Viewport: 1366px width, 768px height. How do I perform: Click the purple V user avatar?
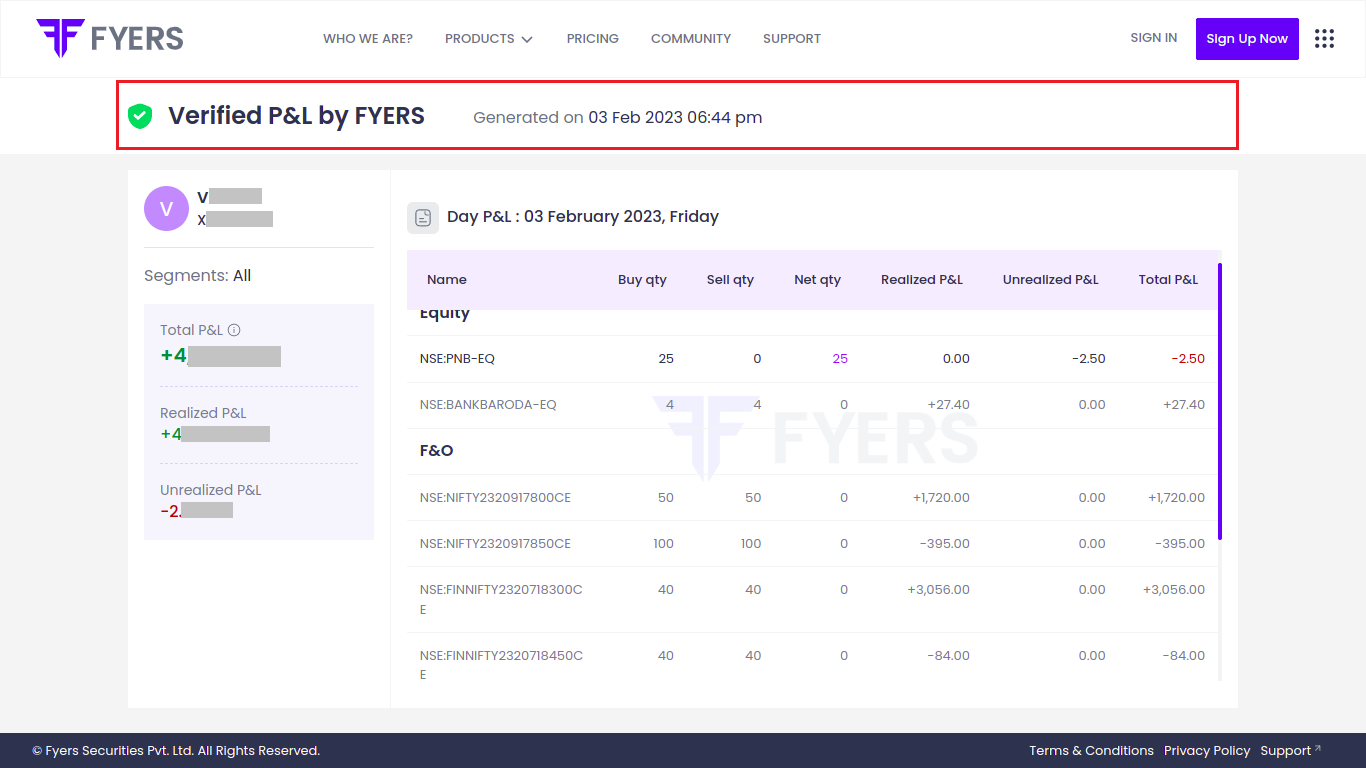(x=166, y=208)
